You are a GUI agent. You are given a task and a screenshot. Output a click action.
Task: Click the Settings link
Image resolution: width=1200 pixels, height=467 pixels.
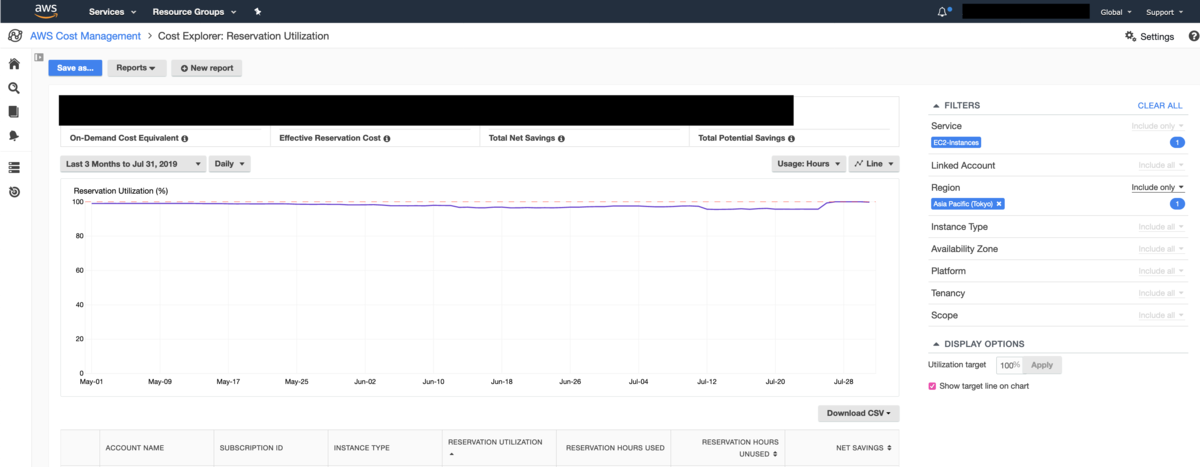[1157, 36]
